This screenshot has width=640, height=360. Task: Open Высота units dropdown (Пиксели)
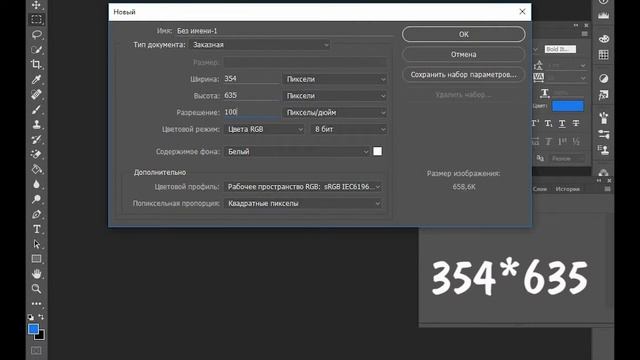point(335,96)
